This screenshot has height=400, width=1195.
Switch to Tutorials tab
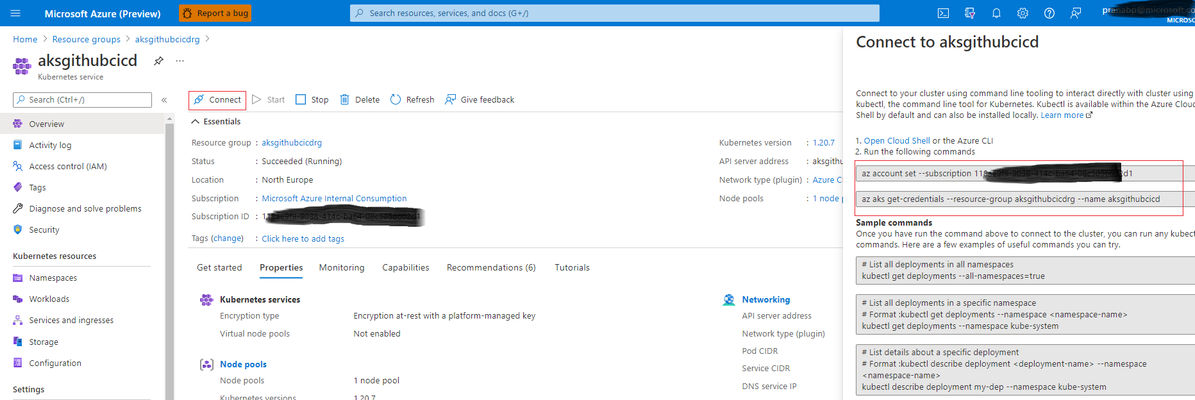[572, 267]
